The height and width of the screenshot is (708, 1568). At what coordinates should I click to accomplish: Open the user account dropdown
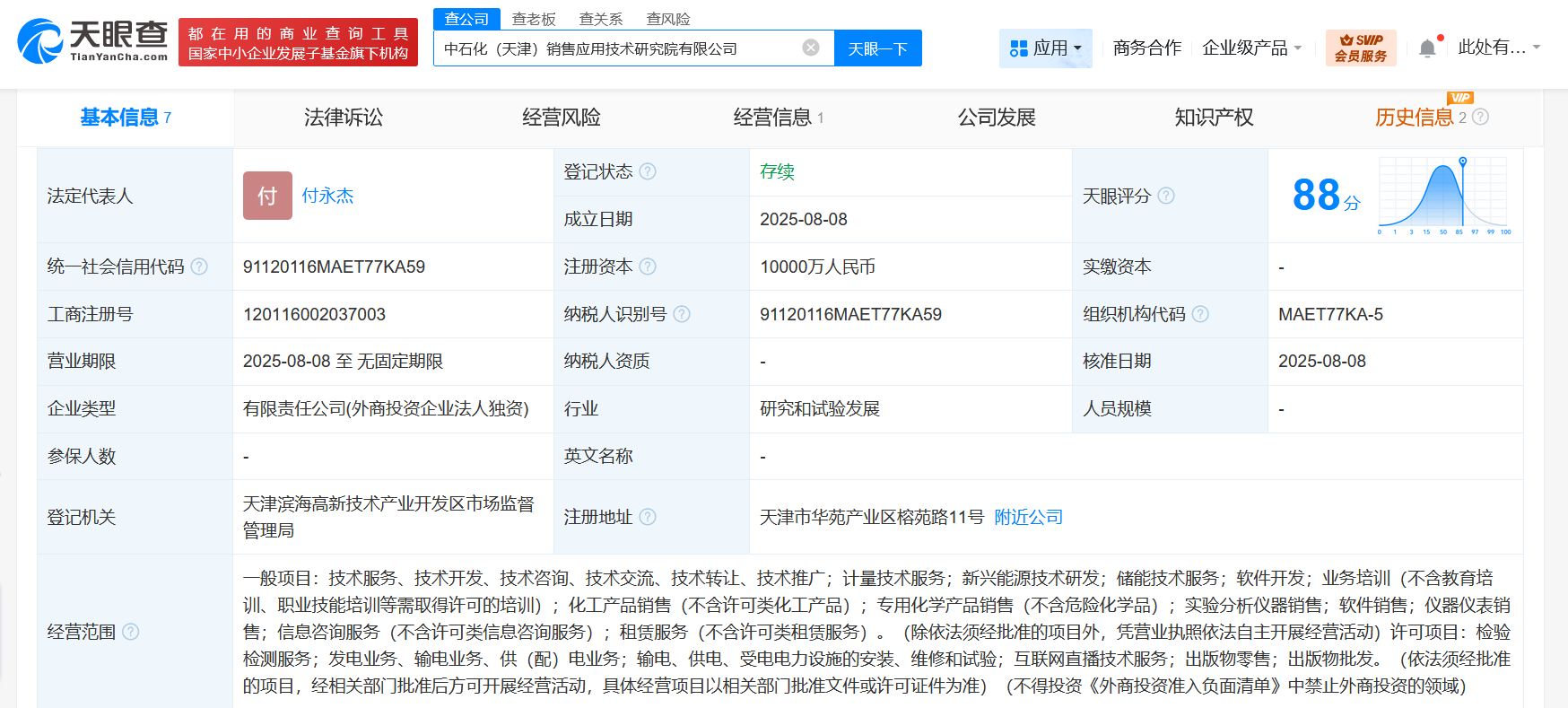pos(1498,48)
